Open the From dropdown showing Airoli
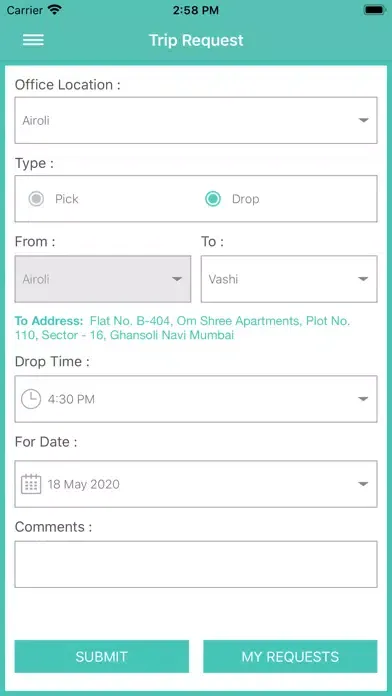The image size is (392, 696). [x=103, y=279]
